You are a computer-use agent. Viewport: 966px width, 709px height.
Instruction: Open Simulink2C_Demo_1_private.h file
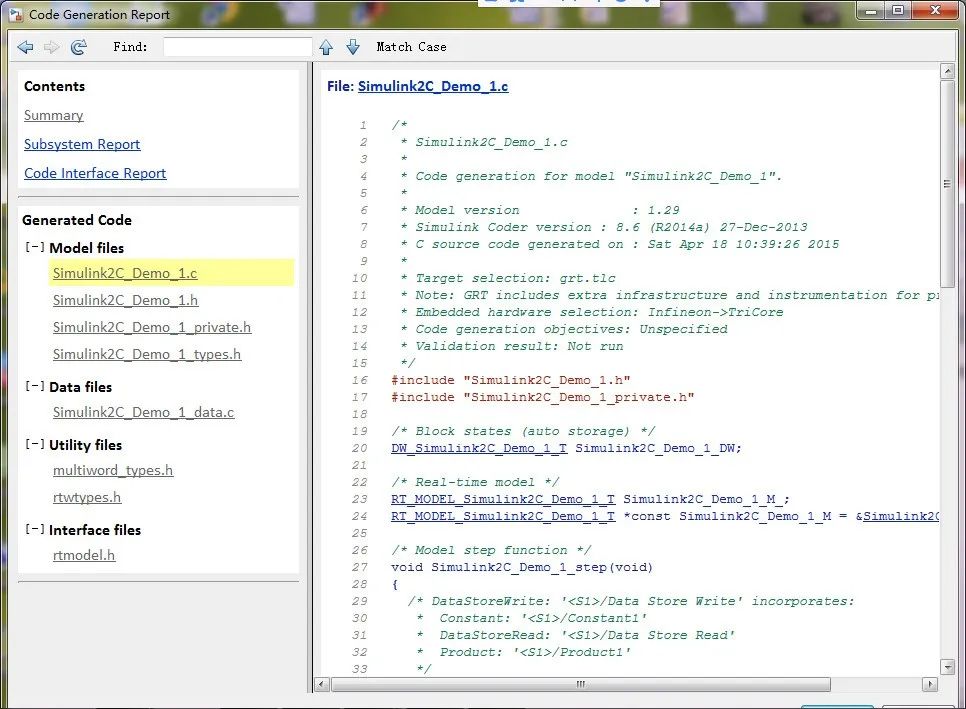coord(152,327)
